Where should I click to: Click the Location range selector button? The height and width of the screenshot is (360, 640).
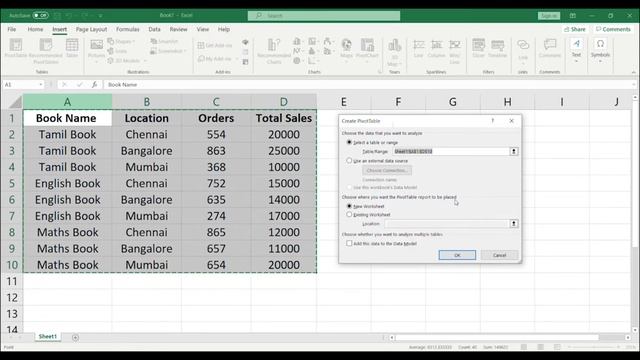tap(514, 224)
